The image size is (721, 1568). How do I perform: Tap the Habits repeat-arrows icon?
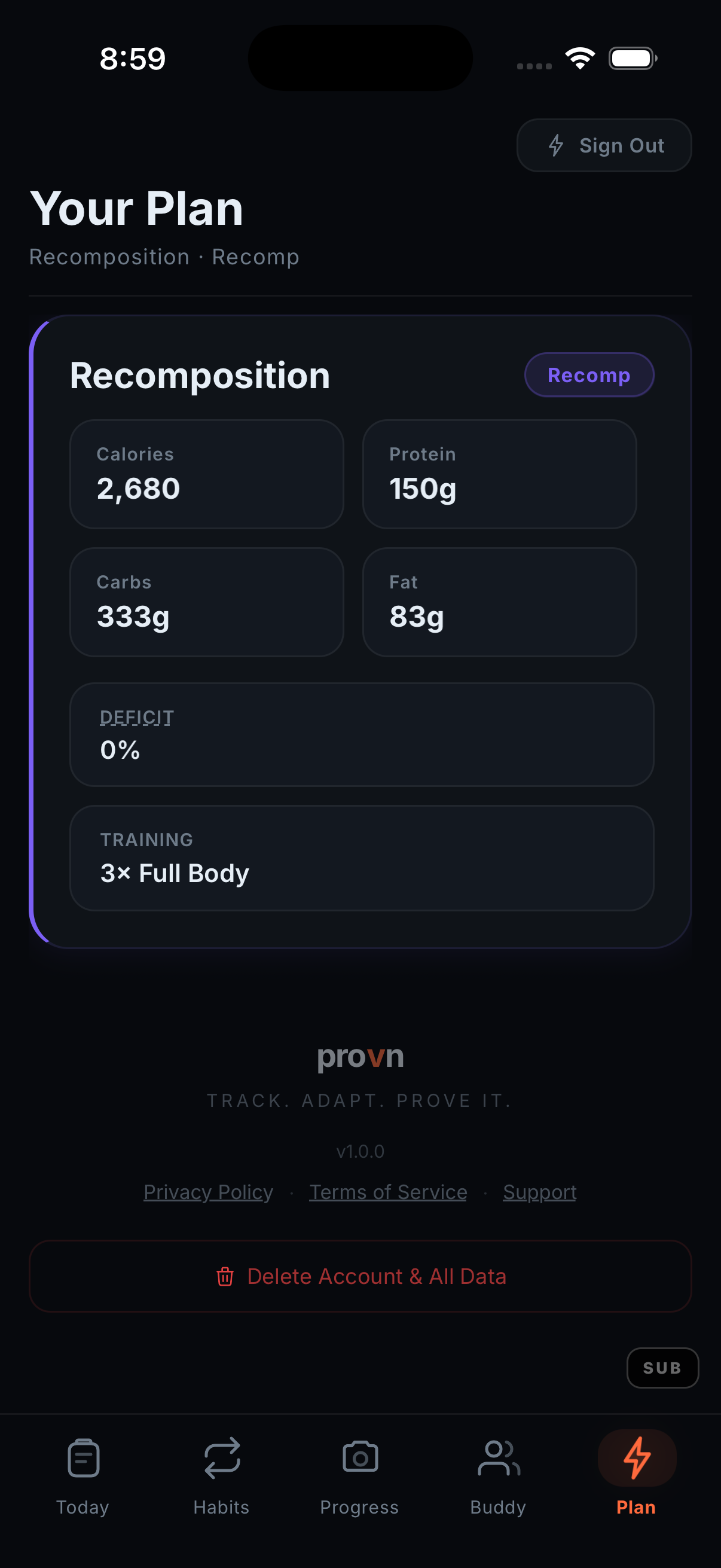point(222,1458)
